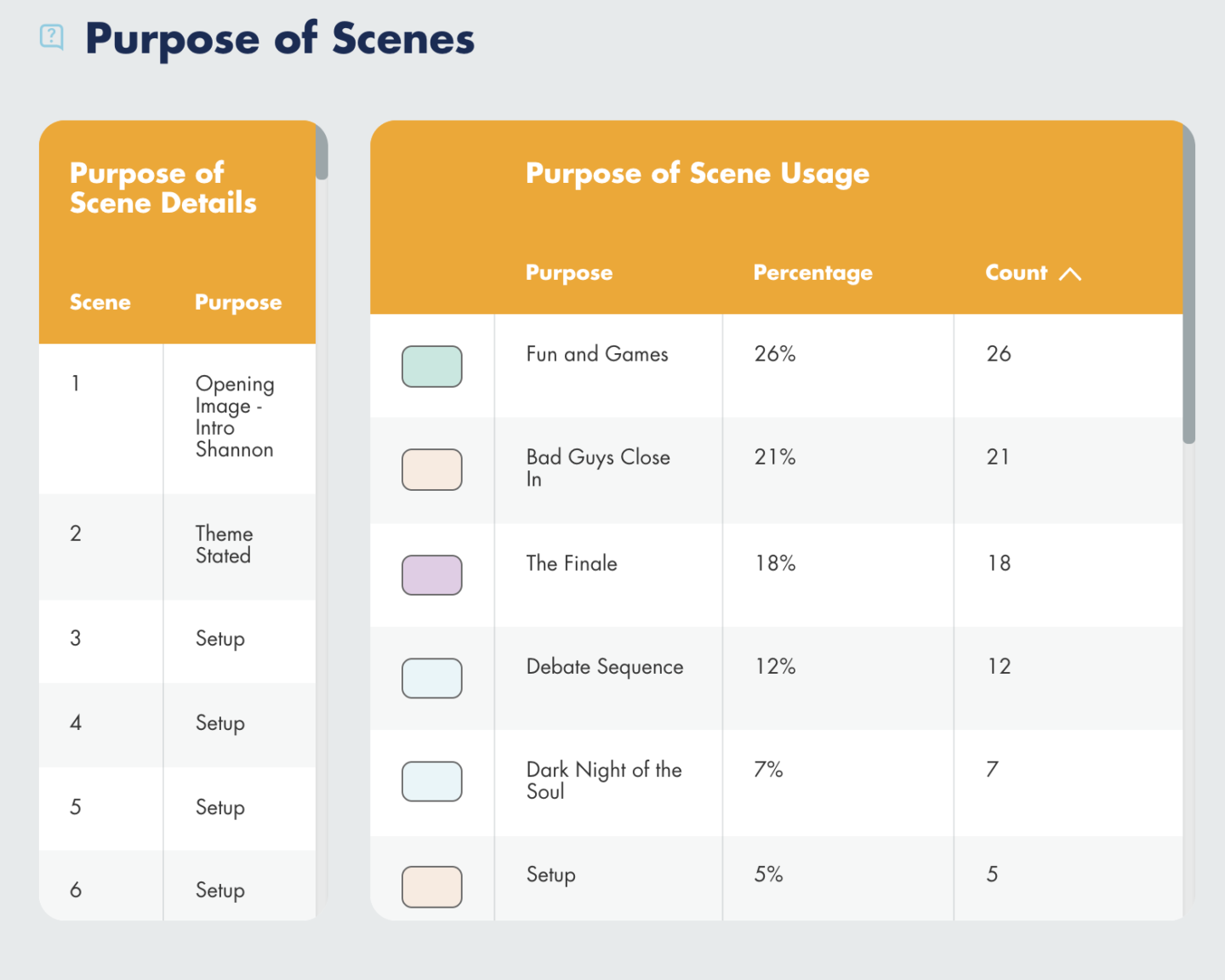Select scene 1 Opening Image row
1225x980 pixels.
tap(177, 419)
